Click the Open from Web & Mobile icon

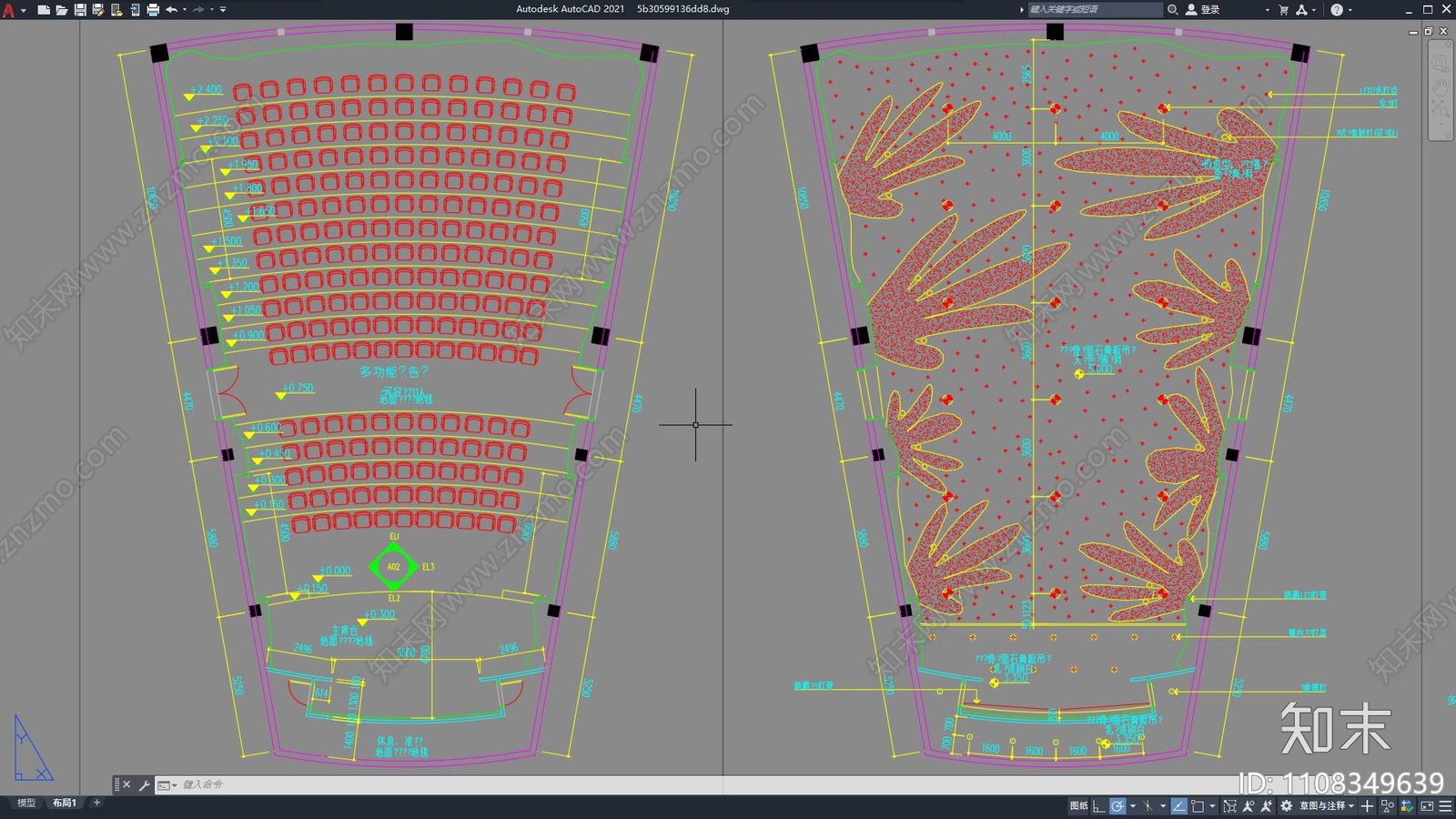[x=116, y=9]
